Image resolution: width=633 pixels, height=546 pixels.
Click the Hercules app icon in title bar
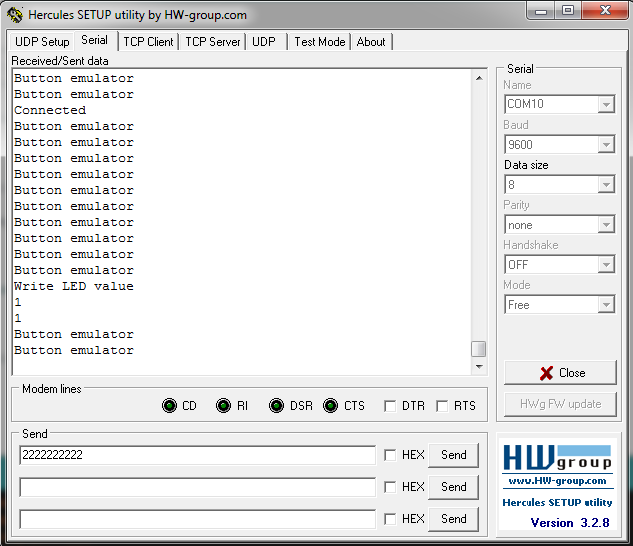(15, 15)
